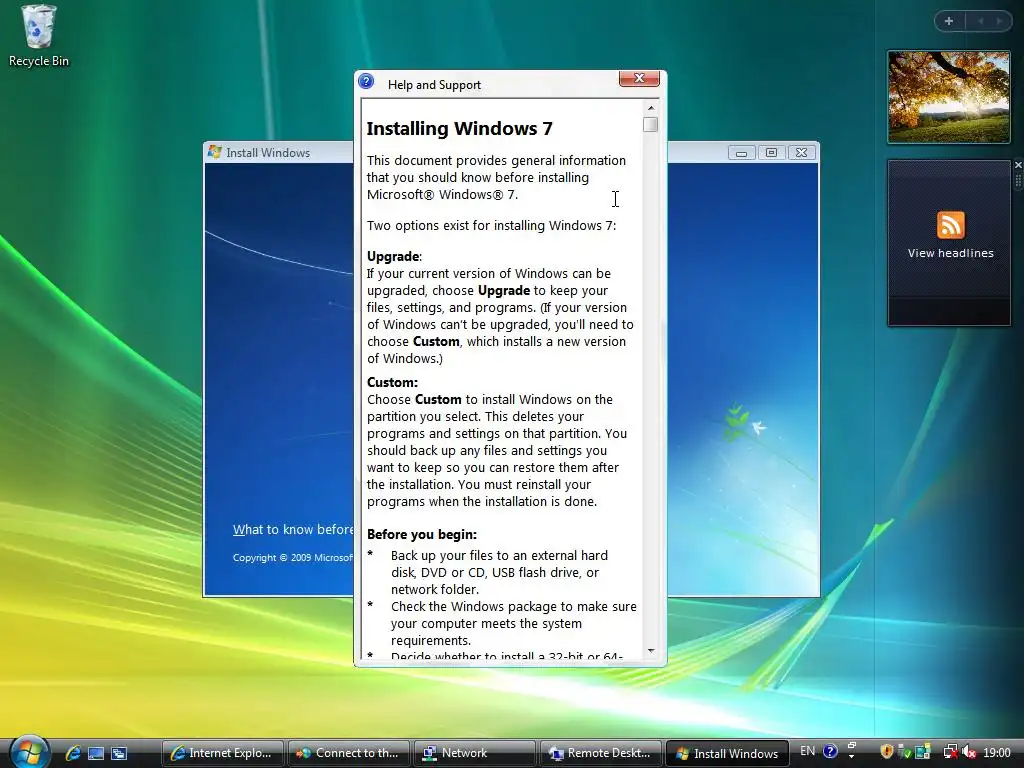Close the Help and Support window
This screenshot has width=1024, height=768.
[x=639, y=78]
